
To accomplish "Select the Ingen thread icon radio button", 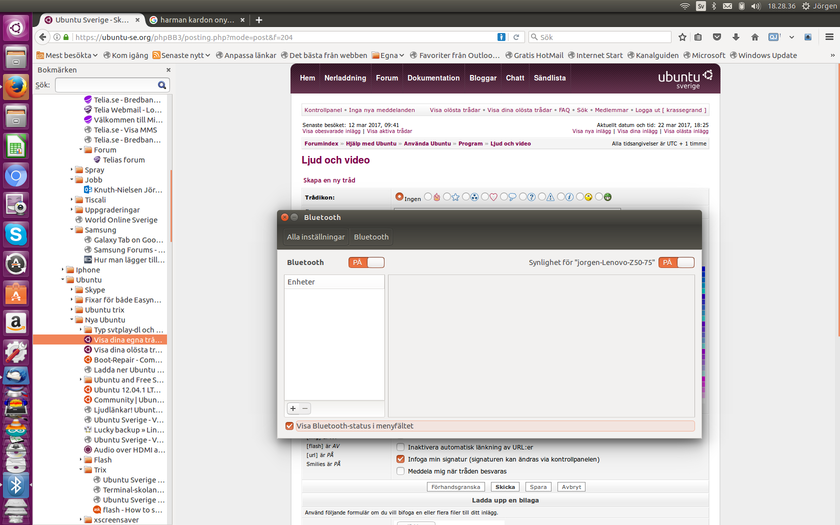I will point(399,197).
